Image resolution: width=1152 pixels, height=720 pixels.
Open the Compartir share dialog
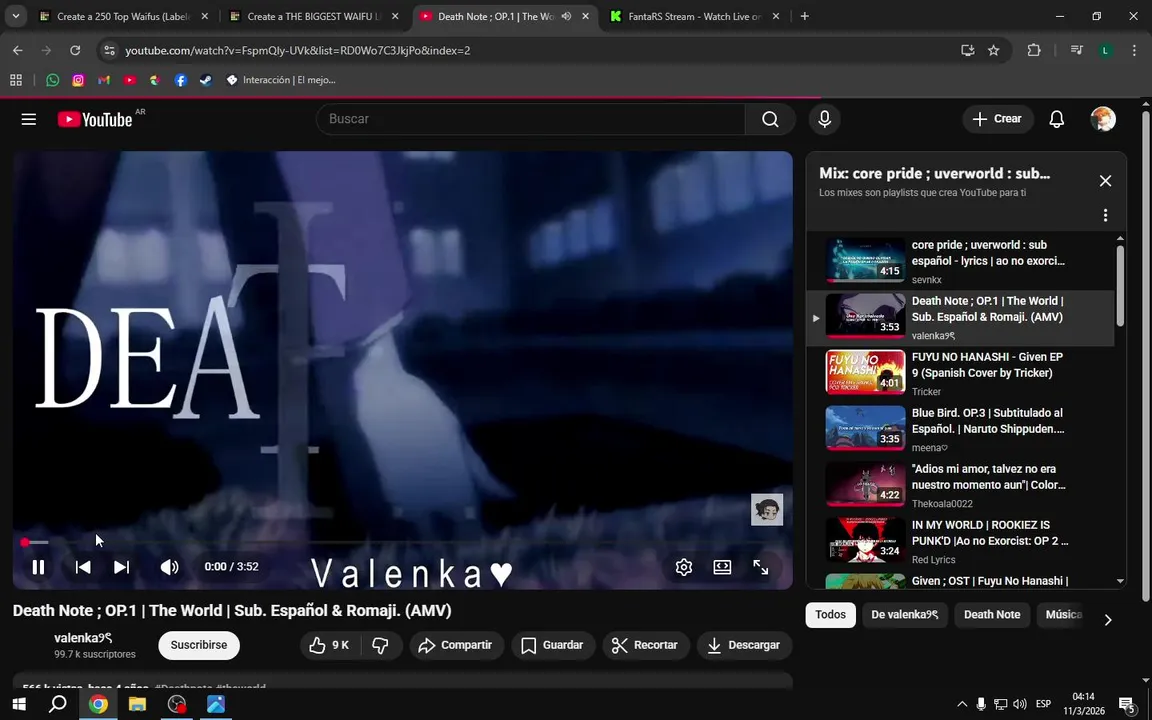456,645
